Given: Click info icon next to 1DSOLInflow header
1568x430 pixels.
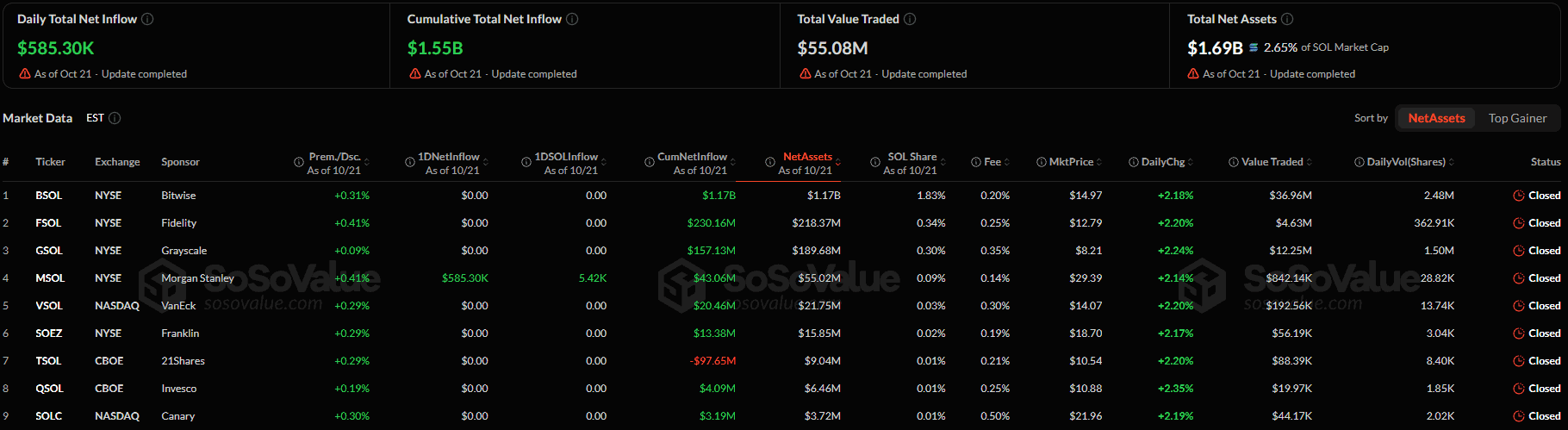Looking at the screenshot, I should 526,162.
